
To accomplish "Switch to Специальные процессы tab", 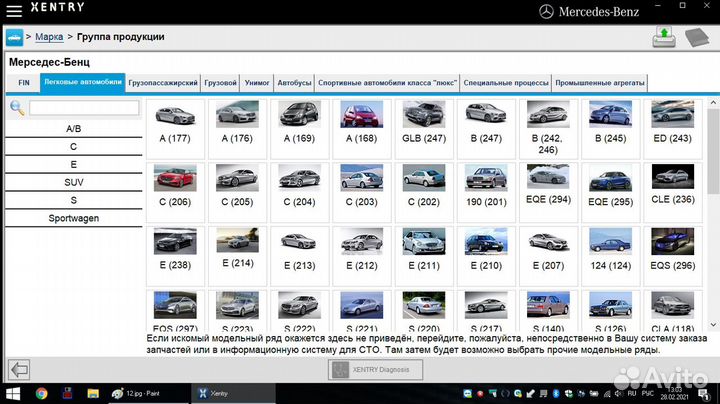I will pyautogui.click(x=506, y=83).
